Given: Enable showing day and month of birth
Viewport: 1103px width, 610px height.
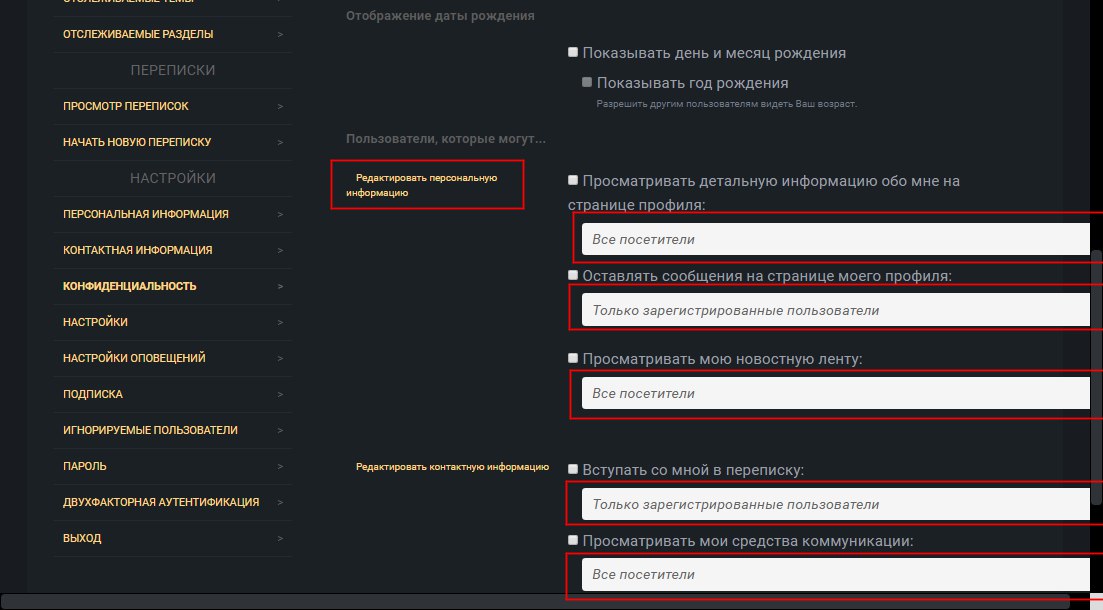Looking at the screenshot, I should coord(573,52).
